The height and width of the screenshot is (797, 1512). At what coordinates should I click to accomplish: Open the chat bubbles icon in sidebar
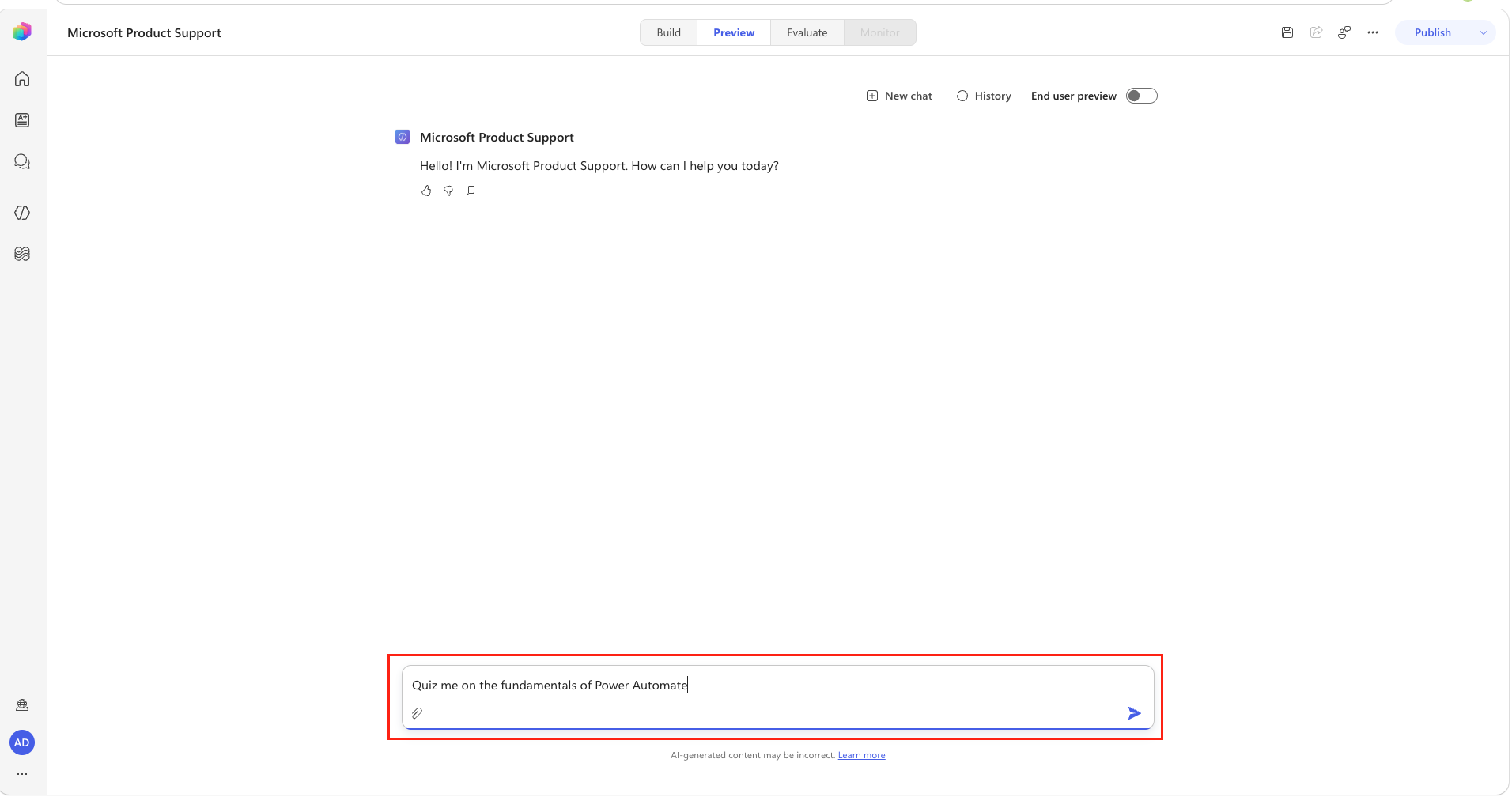click(x=22, y=161)
